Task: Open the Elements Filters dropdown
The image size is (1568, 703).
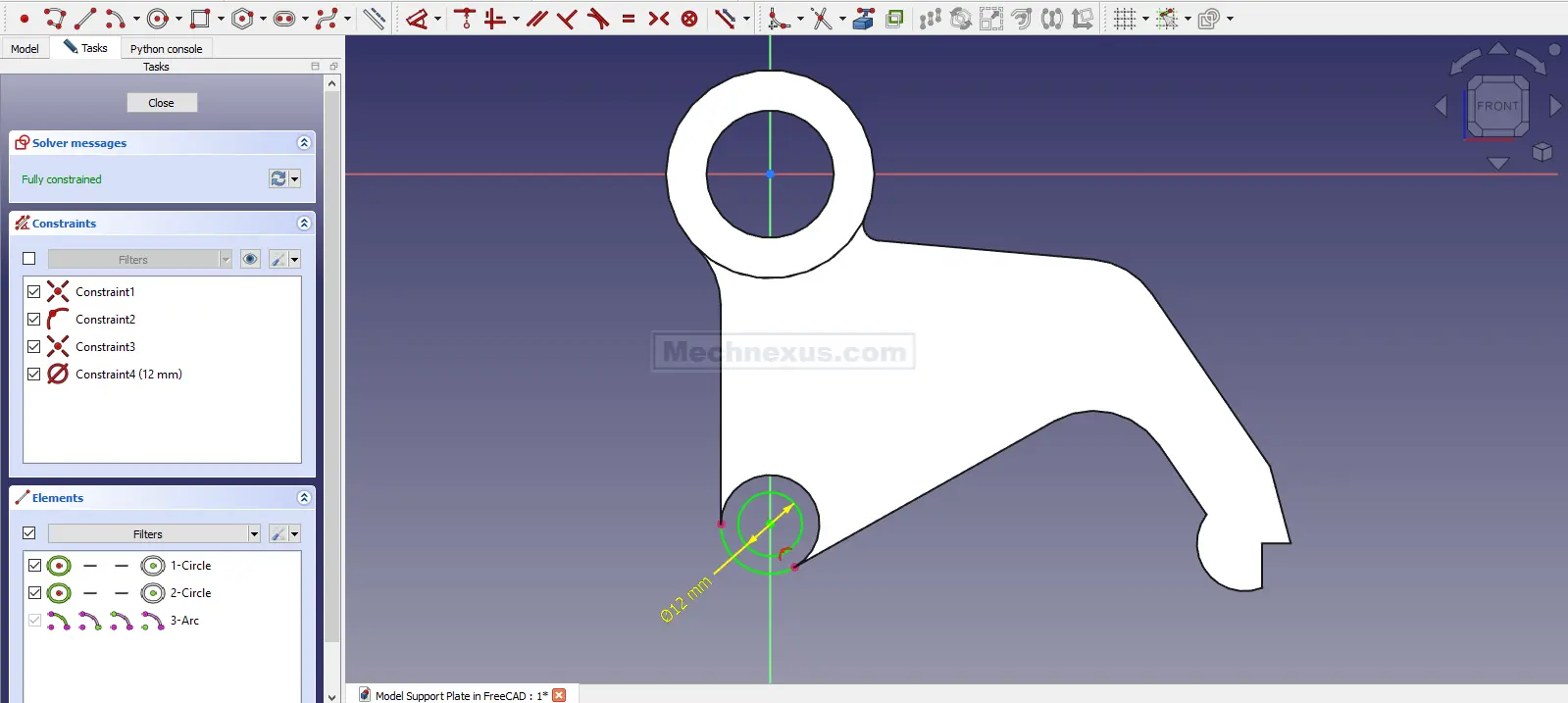Action: coord(154,533)
